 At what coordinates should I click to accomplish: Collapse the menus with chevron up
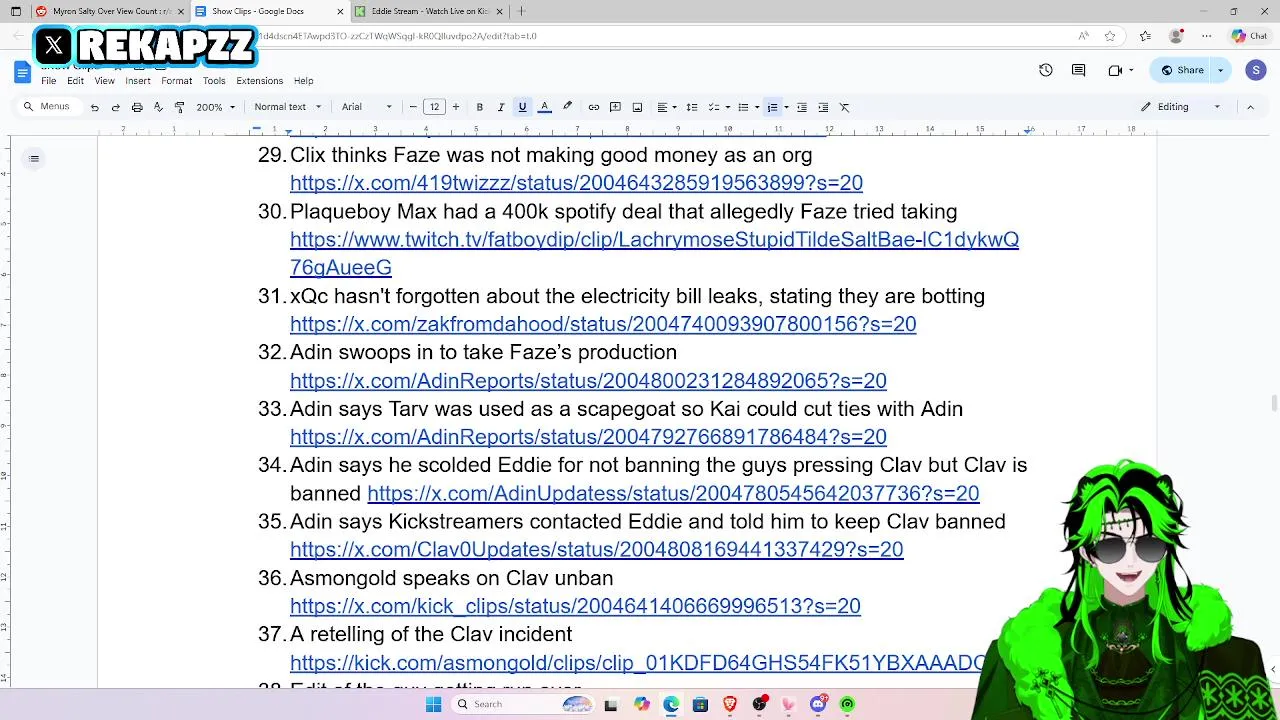1250,107
